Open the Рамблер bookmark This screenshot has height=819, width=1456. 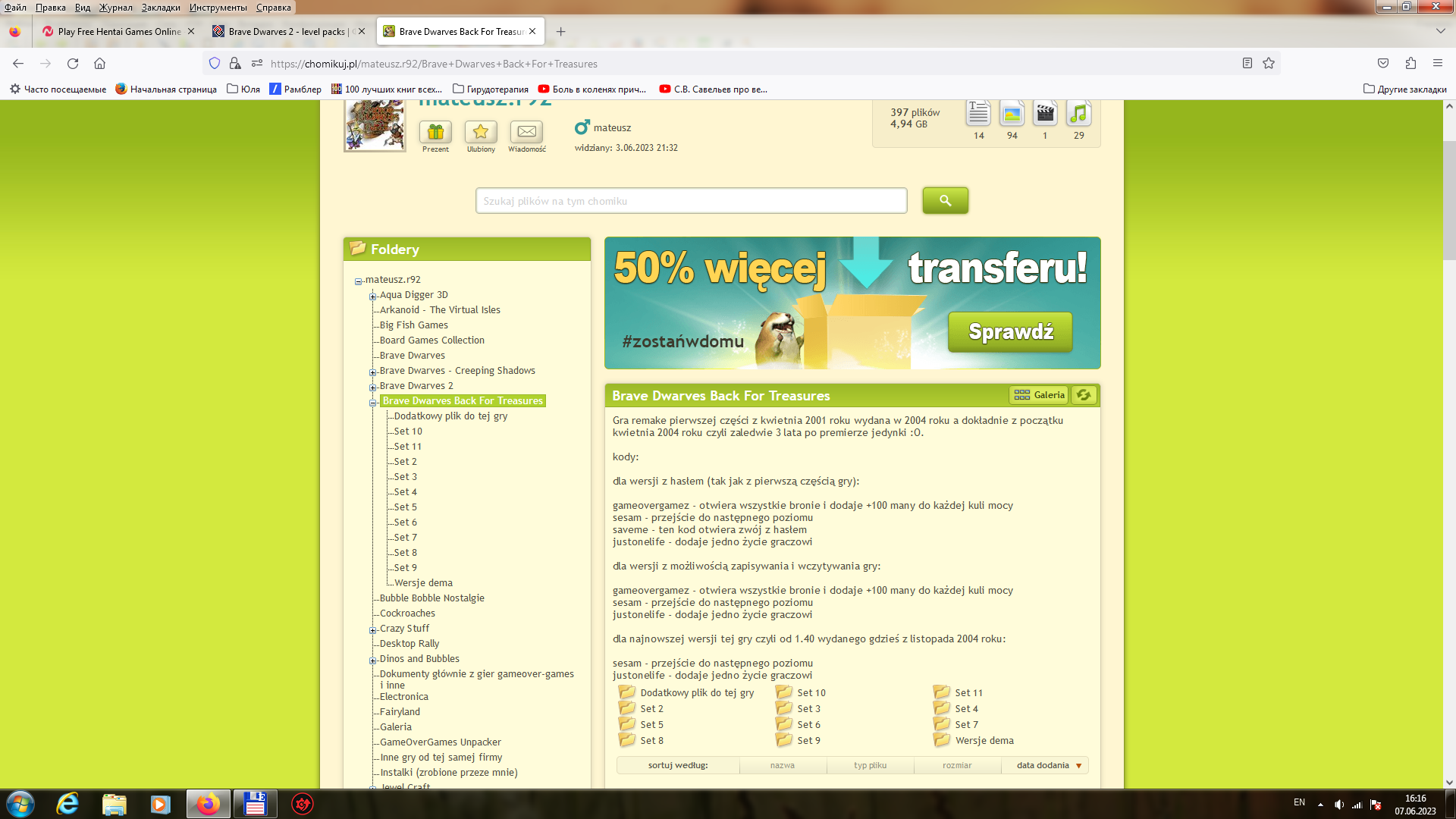pyautogui.click(x=296, y=89)
